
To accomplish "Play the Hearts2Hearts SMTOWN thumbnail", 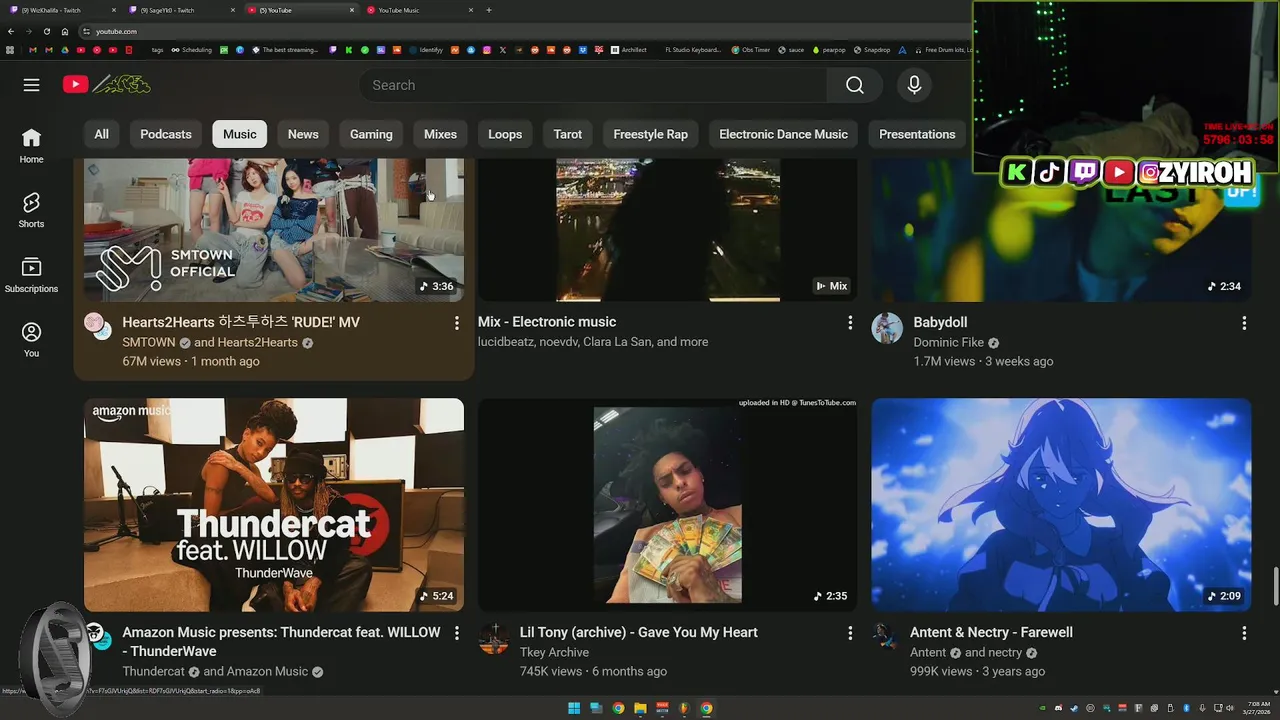I will tap(274, 230).
